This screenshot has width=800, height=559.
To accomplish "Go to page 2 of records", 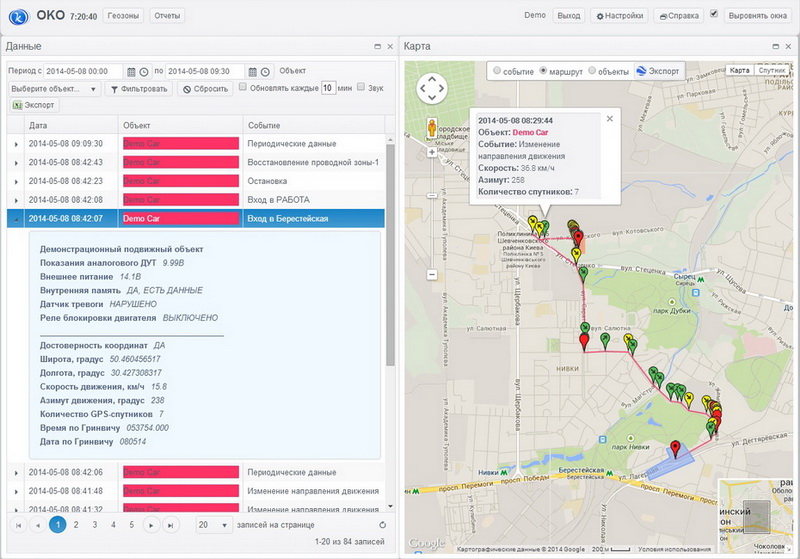I will point(76,525).
